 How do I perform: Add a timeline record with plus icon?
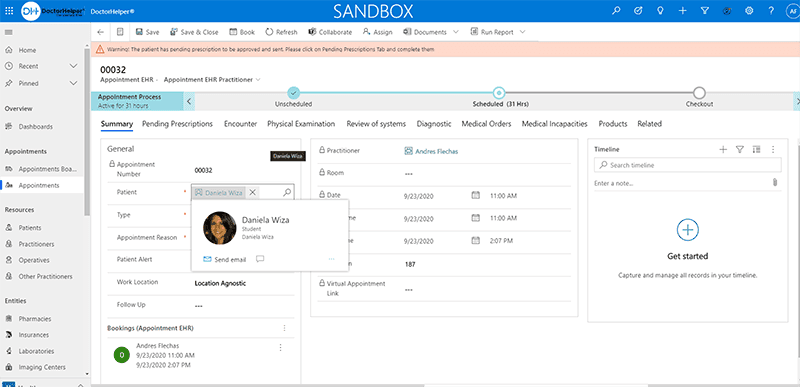click(723, 149)
